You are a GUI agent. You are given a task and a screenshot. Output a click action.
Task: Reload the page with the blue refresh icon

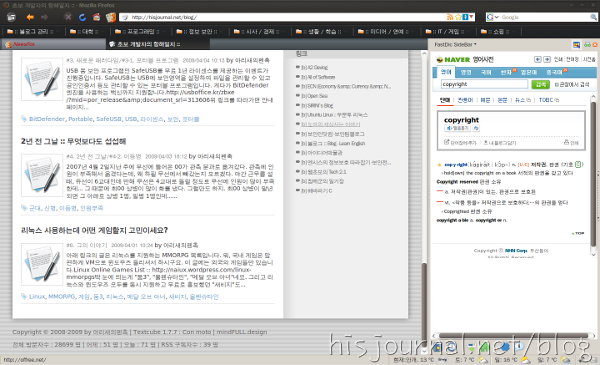tap(82, 17)
